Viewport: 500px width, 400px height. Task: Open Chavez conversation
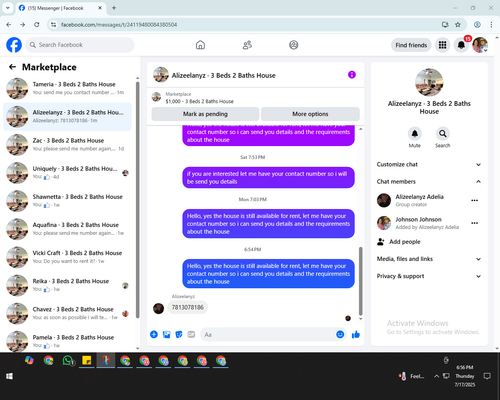tap(67, 313)
